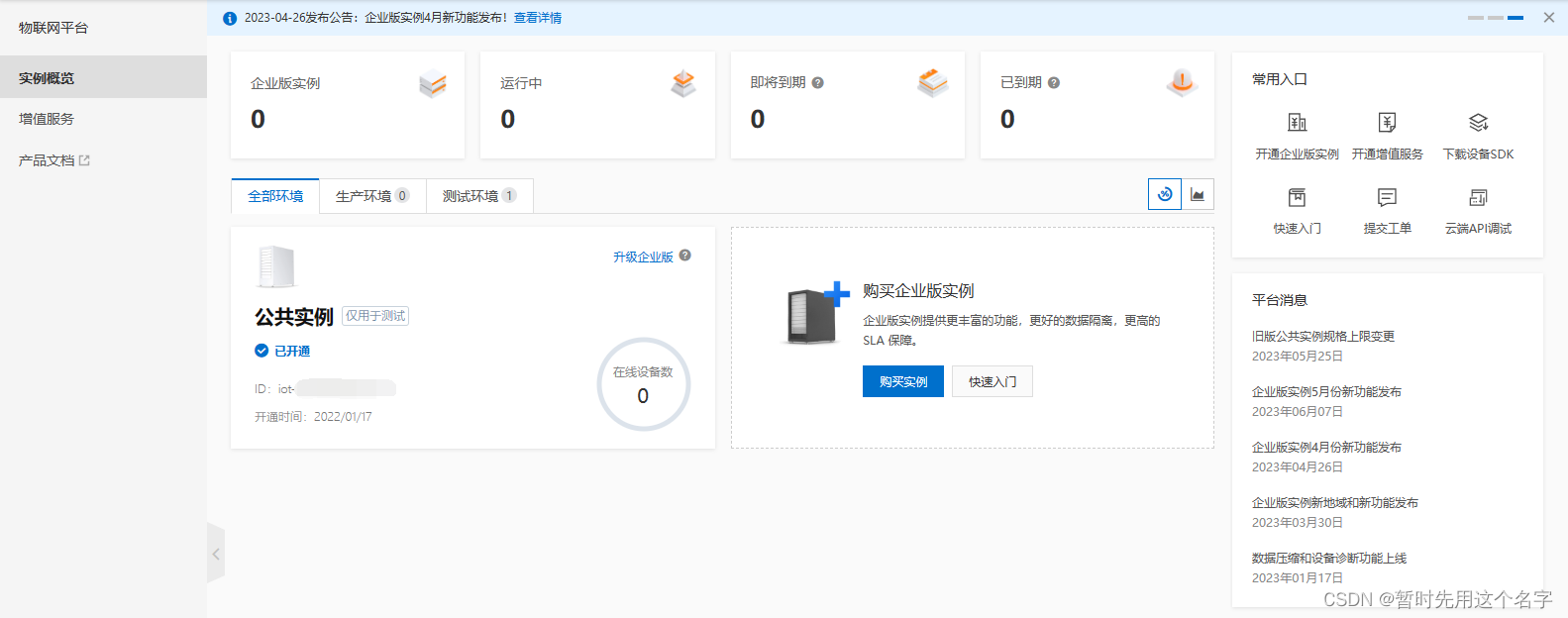
Task: Open the 快速入门 shortcut icon
Action: (x=1297, y=197)
